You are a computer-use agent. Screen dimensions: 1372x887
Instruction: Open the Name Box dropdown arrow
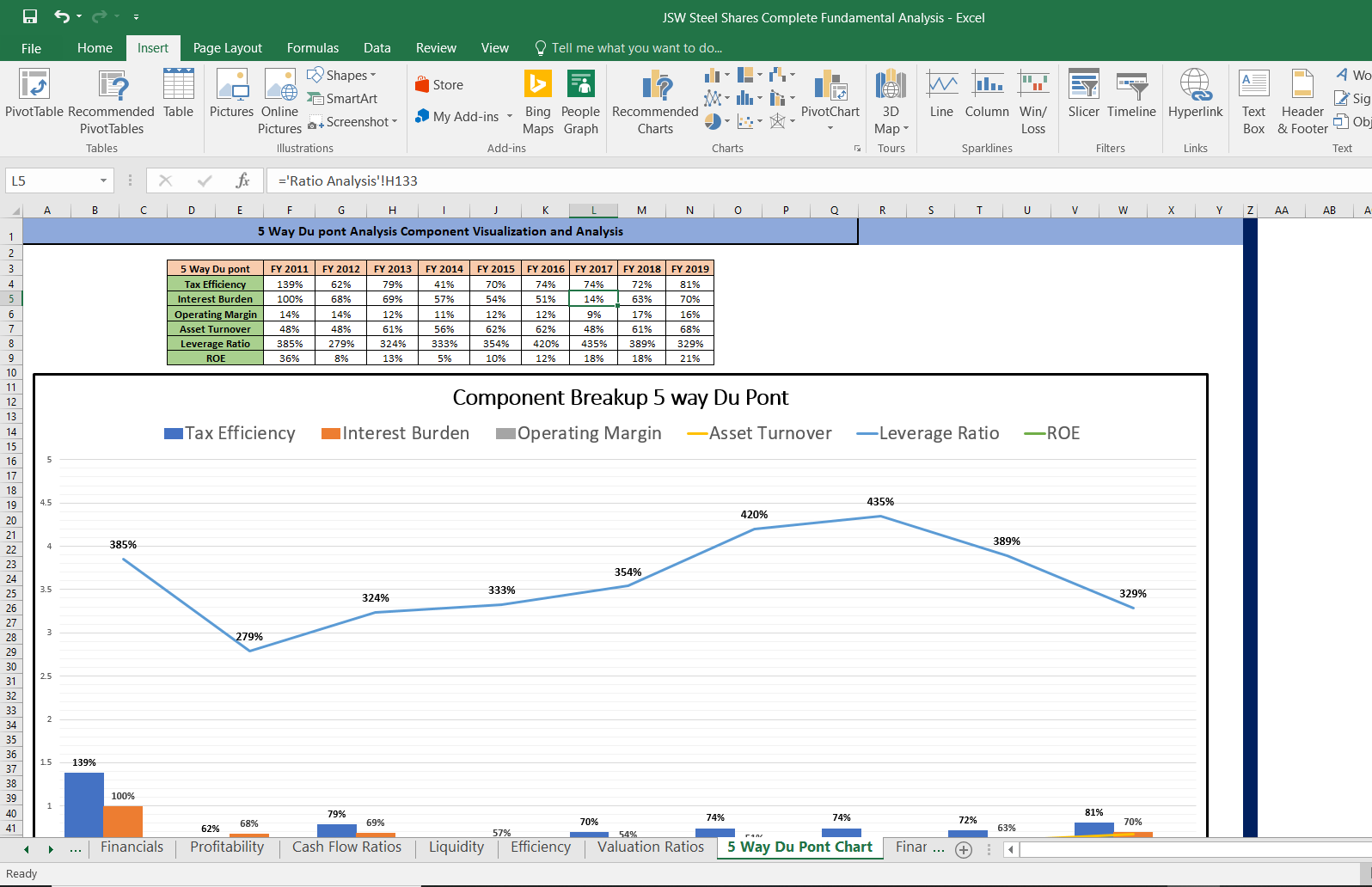[103, 180]
